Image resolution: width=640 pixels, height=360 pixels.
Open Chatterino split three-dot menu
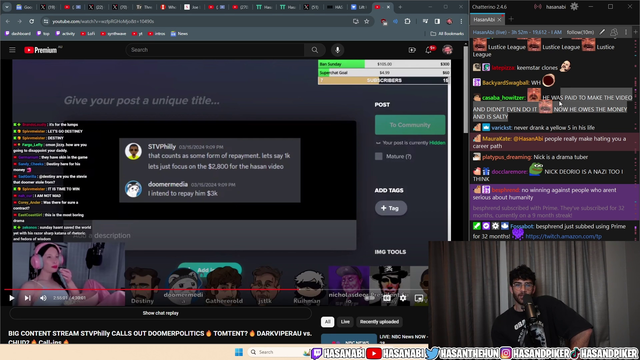626,32
